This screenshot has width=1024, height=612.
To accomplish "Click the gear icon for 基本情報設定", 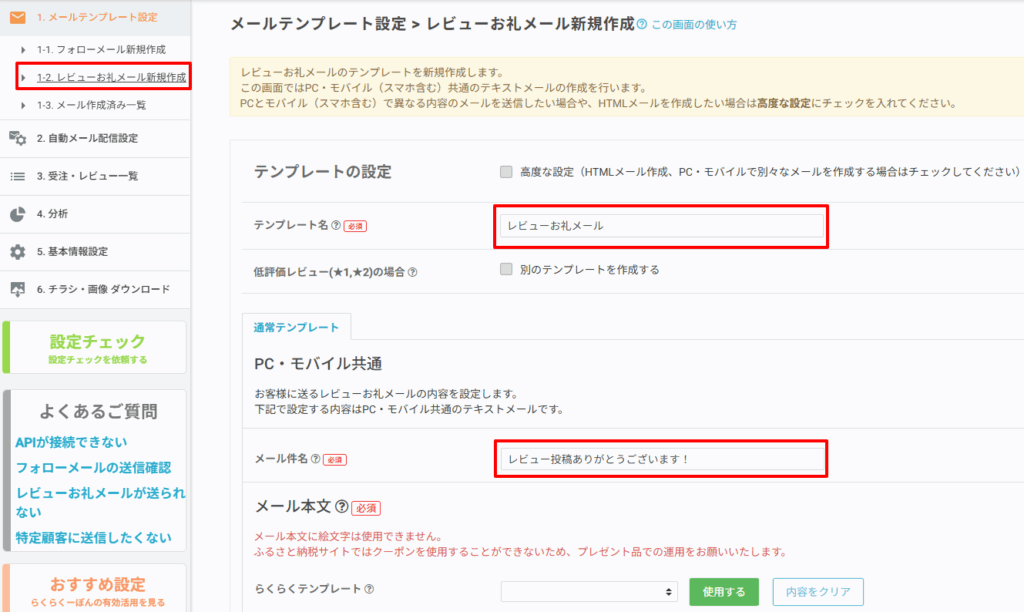I will [x=17, y=252].
